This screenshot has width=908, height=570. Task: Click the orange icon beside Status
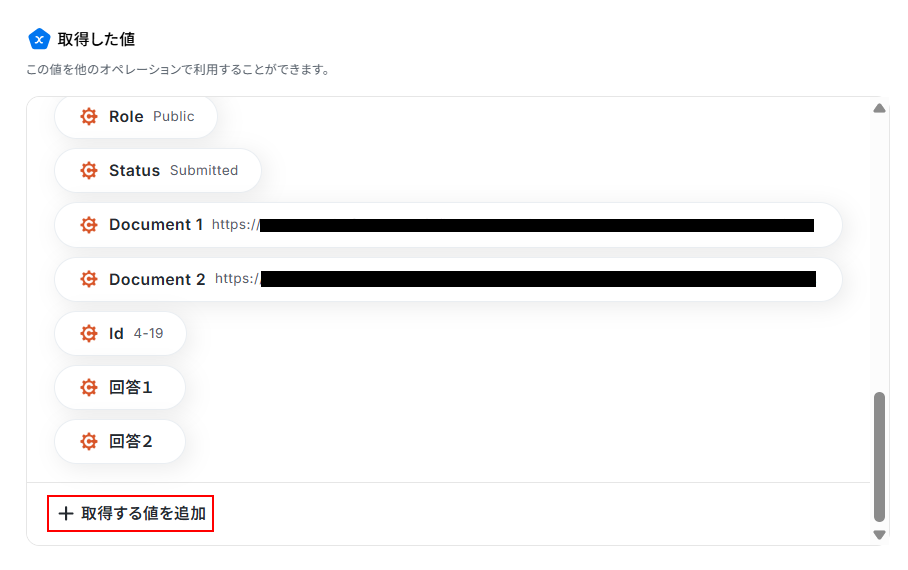[x=89, y=170]
